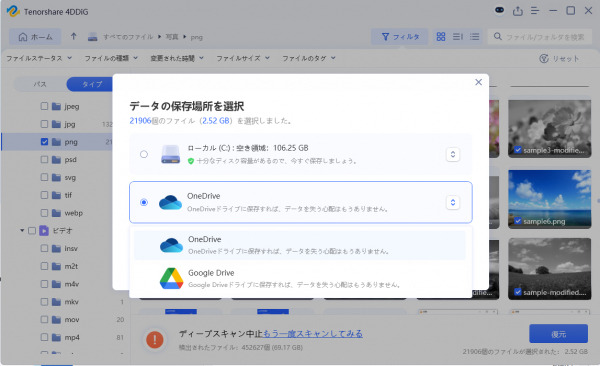This screenshot has height=366, width=600.
Task: Click the 復元 restore button
Action: coord(558,334)
